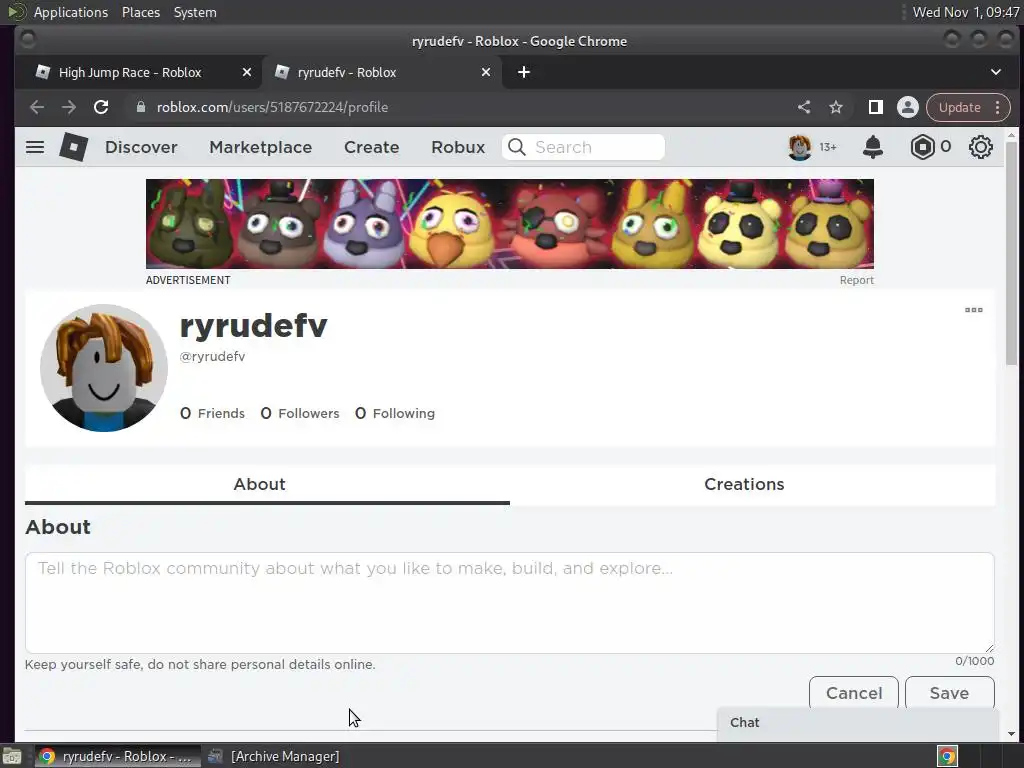Click the ryrudefv - Roblox taskbar button
The image size is (1024, 768).
coord(118,756)
